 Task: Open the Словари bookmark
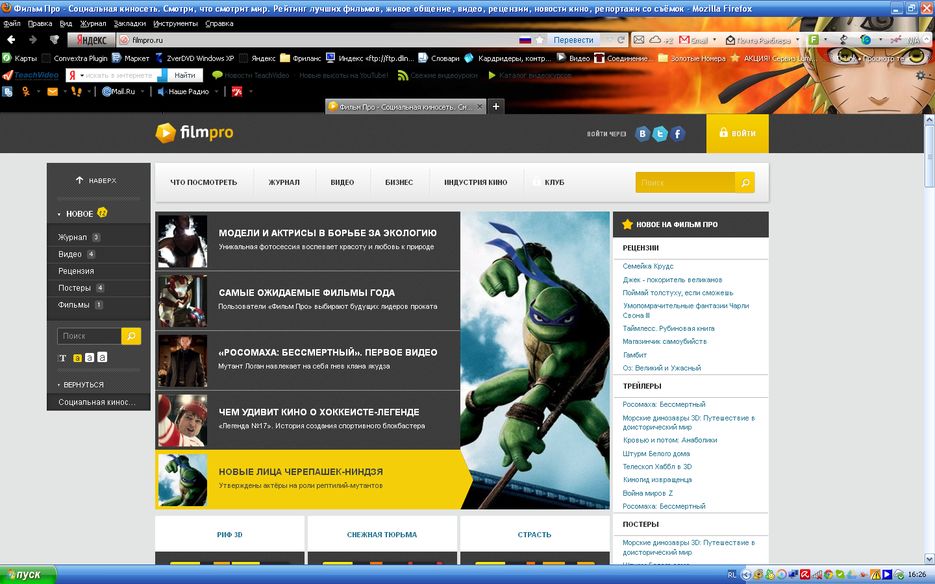(x=439, y=58)
